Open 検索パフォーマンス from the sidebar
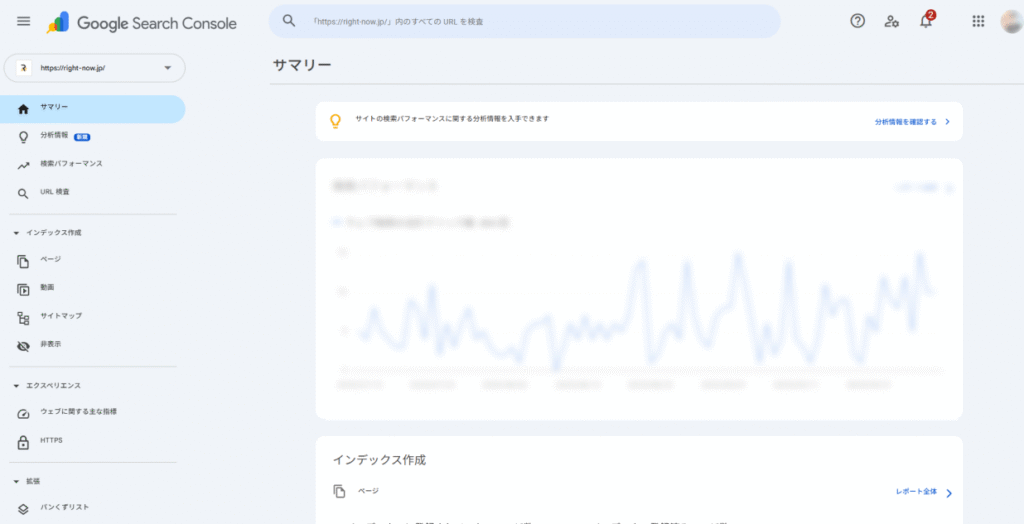Screen dimensions: 1024x524 click(x=71, y=164)
